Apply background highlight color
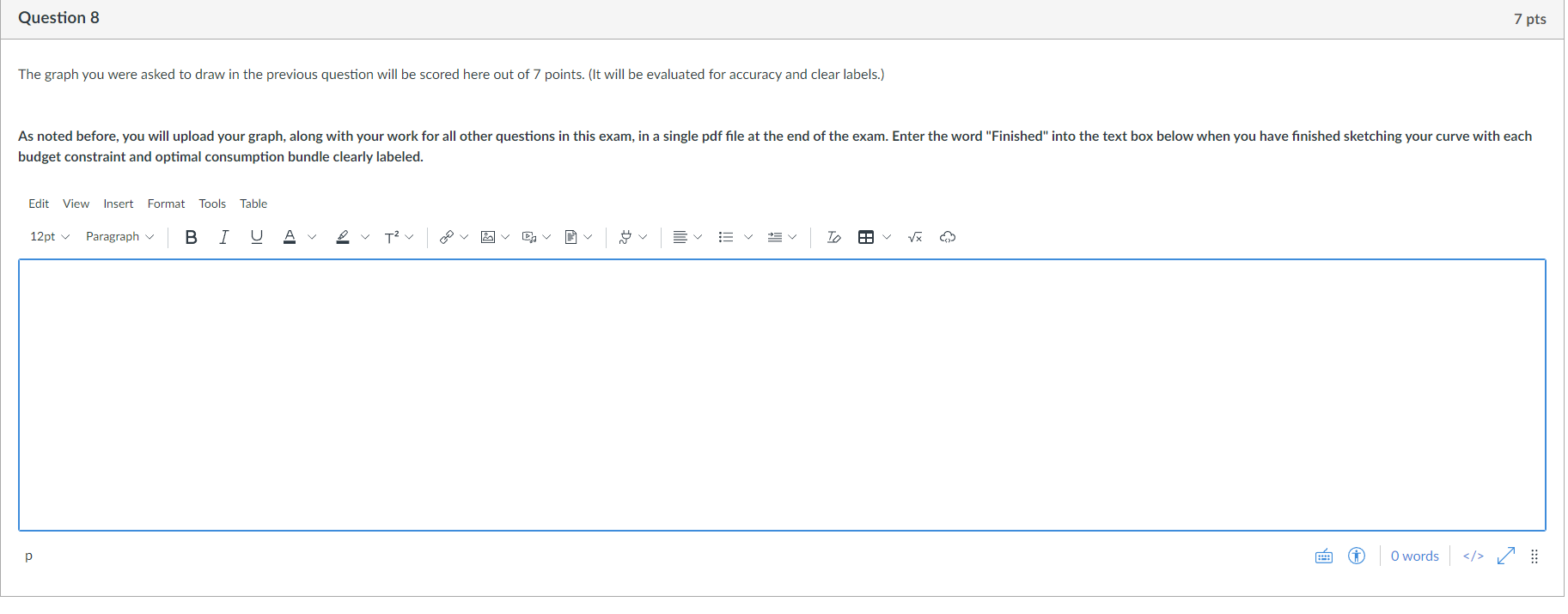The height and width of the screenshot is (614, 1568). [x=343, y=237]
